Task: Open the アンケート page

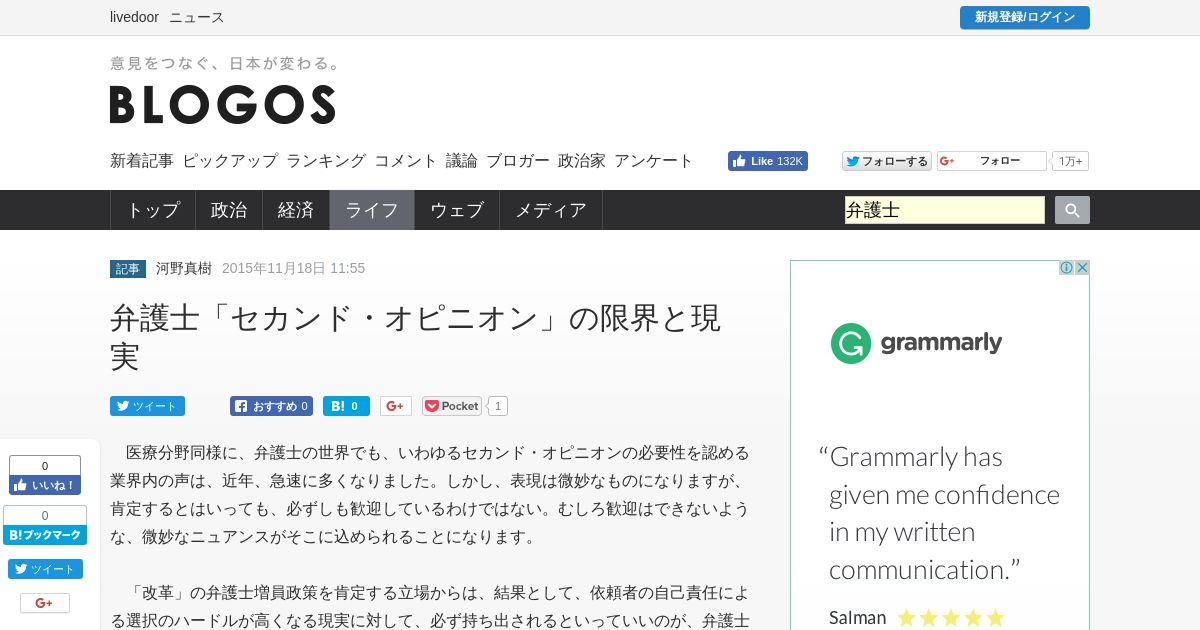Action: [x=654, y=160]
